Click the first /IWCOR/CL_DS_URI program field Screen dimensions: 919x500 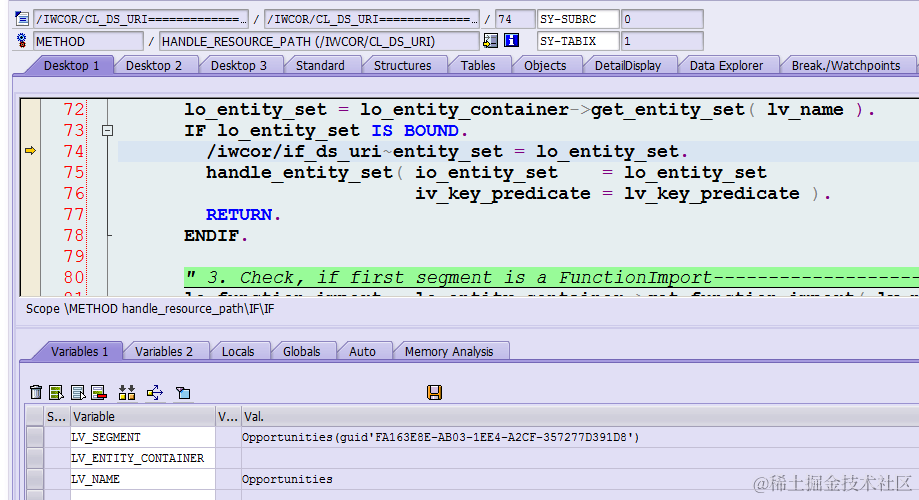click(141, 19)
